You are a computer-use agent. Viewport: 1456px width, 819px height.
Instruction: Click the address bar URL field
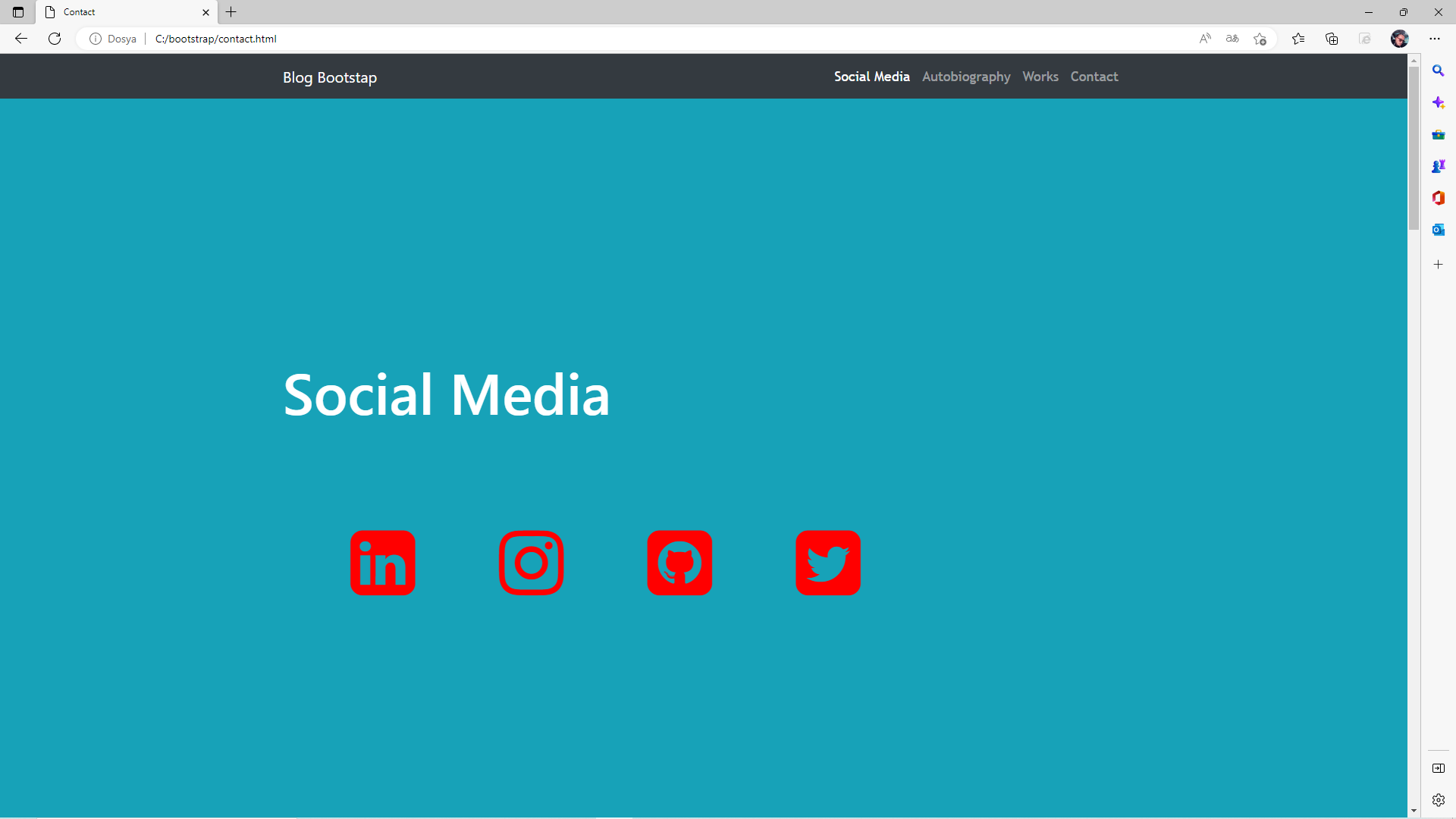click(607, 39)
